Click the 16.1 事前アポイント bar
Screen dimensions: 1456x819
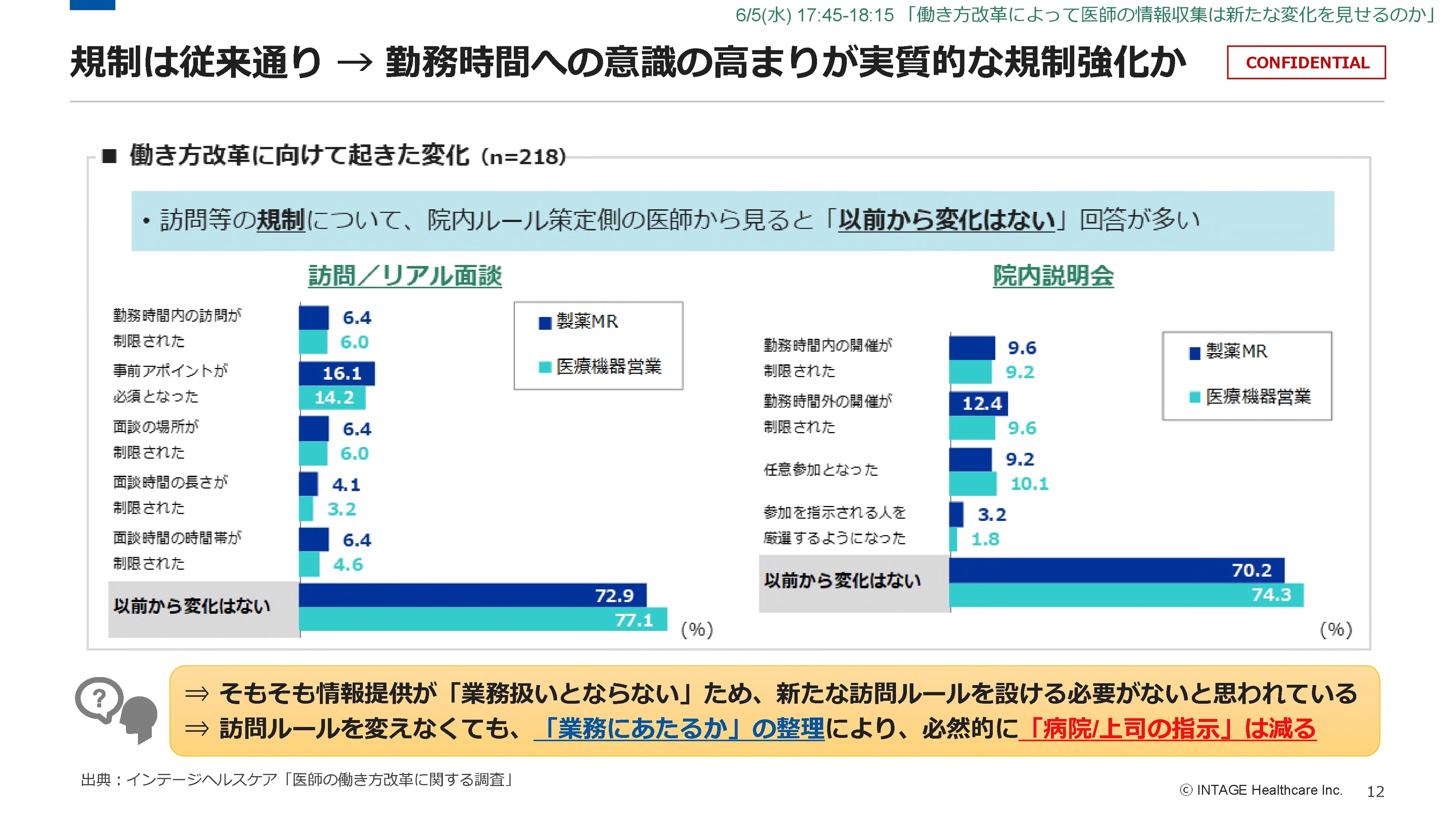336,373
